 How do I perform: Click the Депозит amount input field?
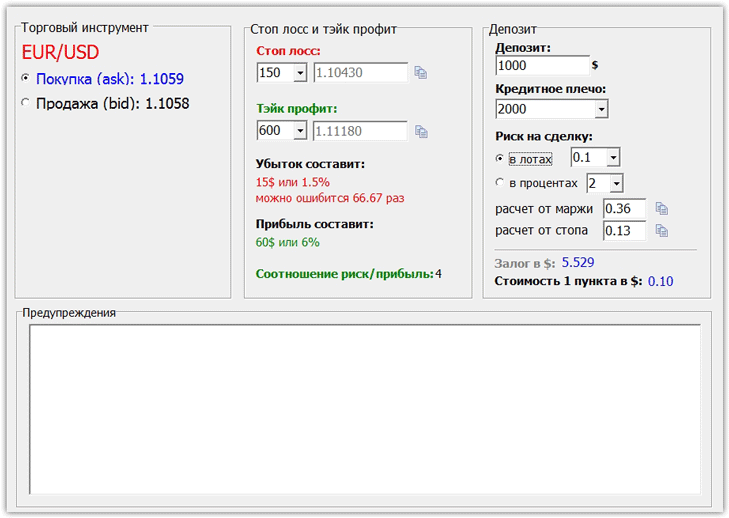click(540, 65)
